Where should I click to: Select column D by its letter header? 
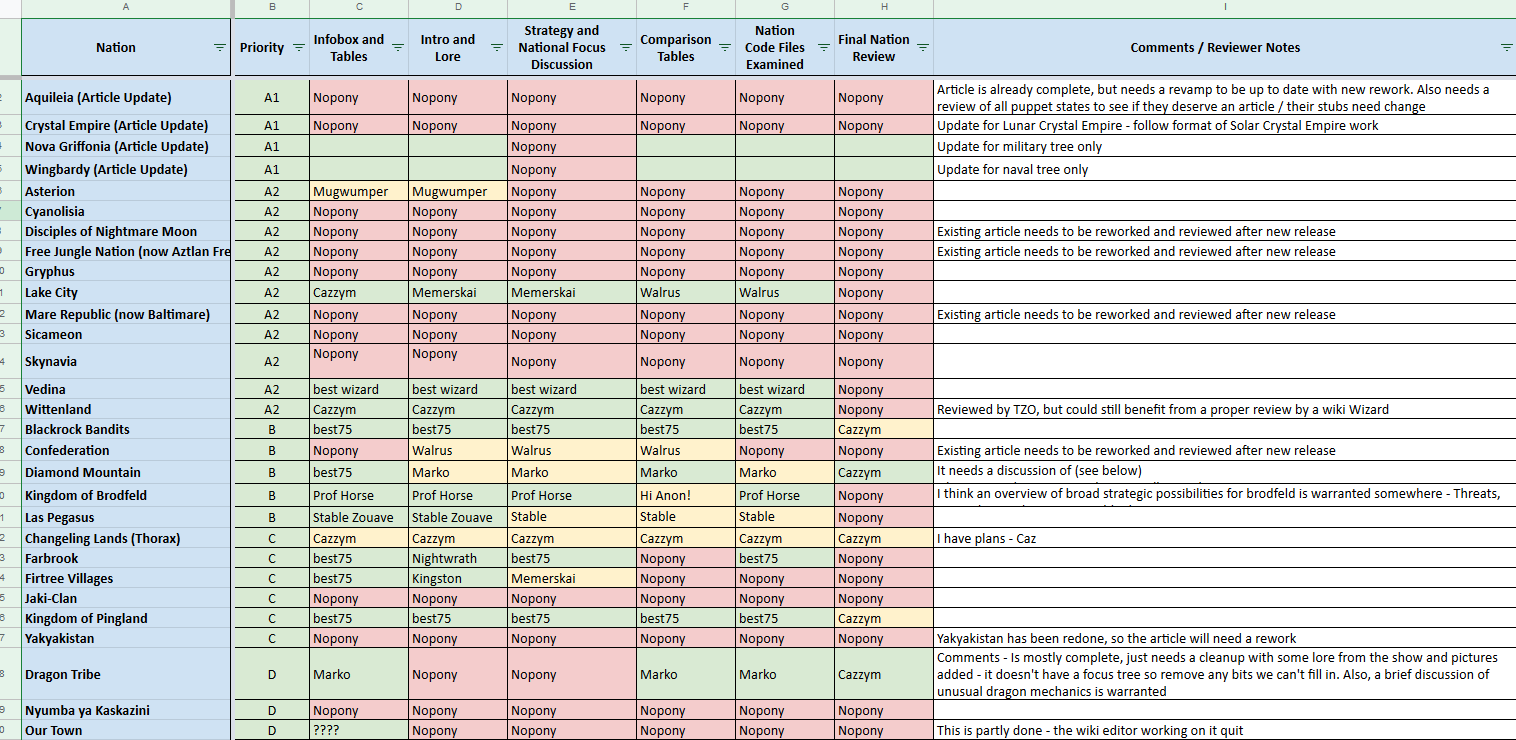tap(458, 8)
